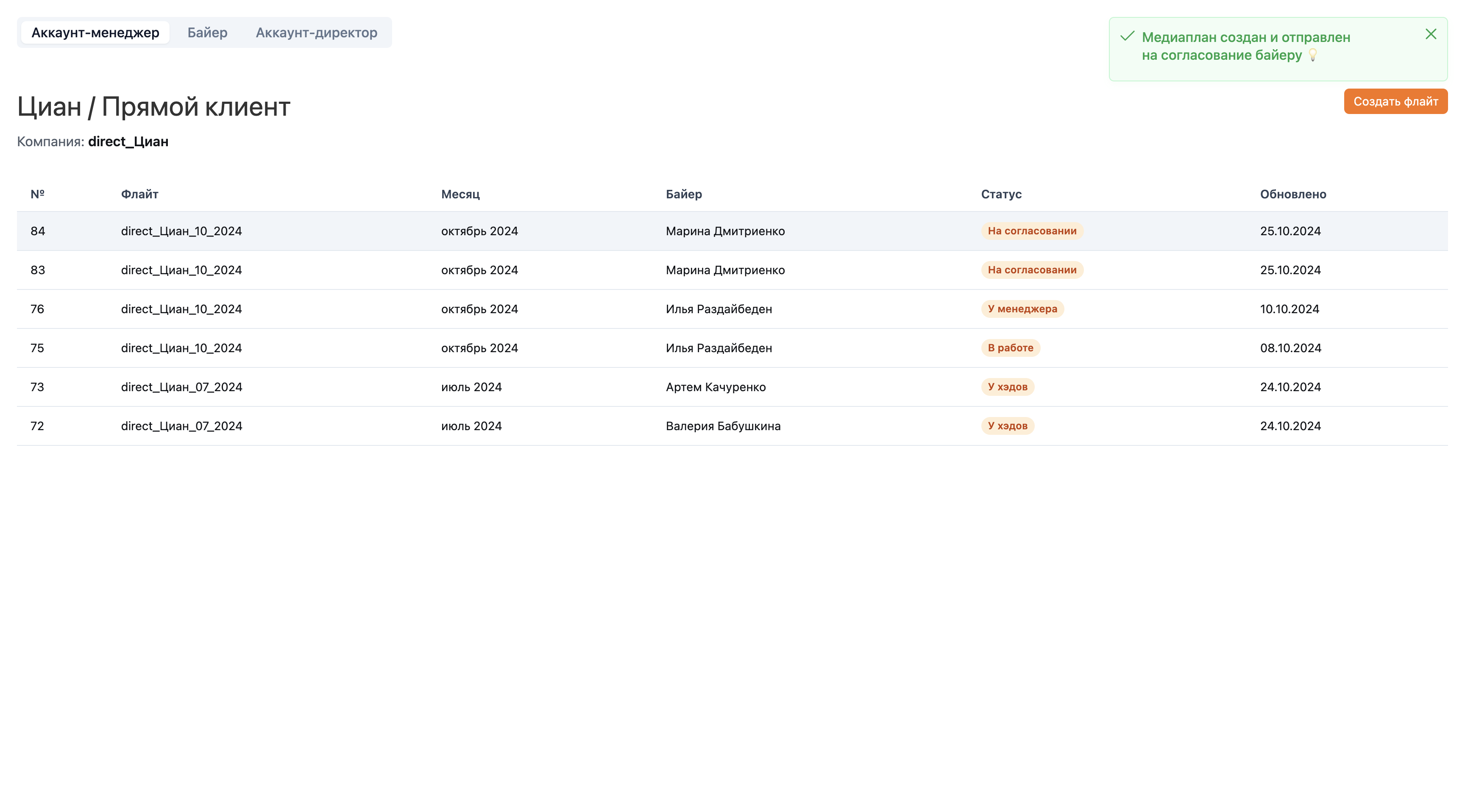
Task: Click updated date 10.10.2024
Action: point(1289,309)
